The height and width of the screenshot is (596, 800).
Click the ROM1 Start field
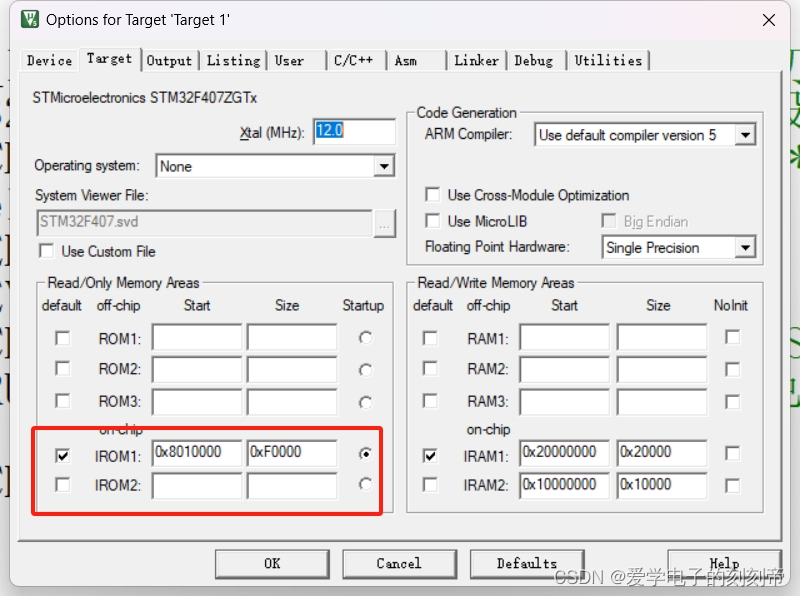point(197,337)
